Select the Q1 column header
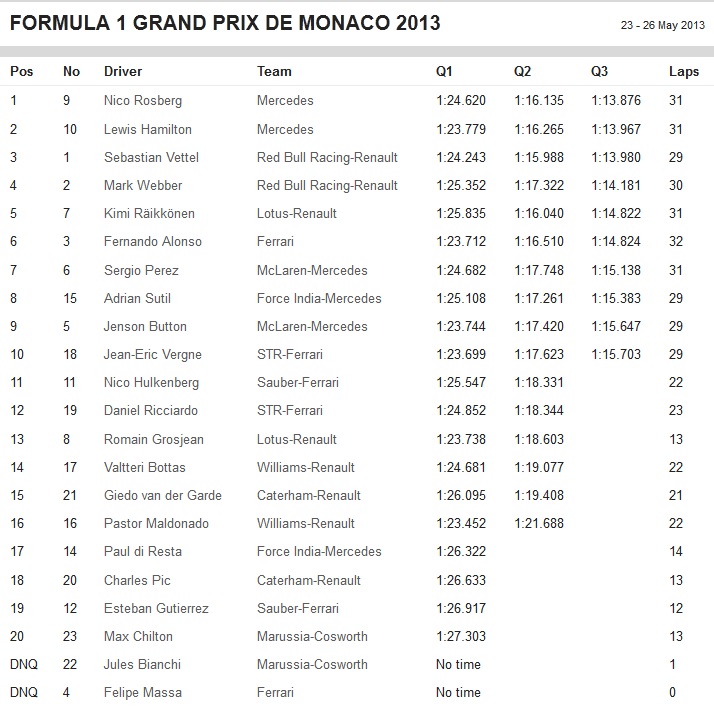 tap(444, 72)
